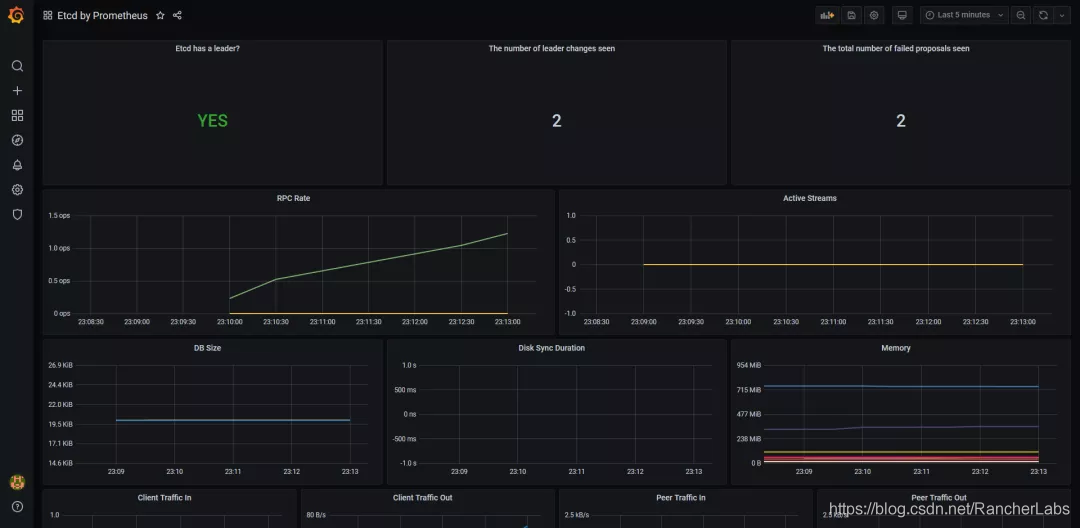The image size is (1080, 528).
Task: Open the failed proposals seen panel title menu
Action: tap(896, 49)
